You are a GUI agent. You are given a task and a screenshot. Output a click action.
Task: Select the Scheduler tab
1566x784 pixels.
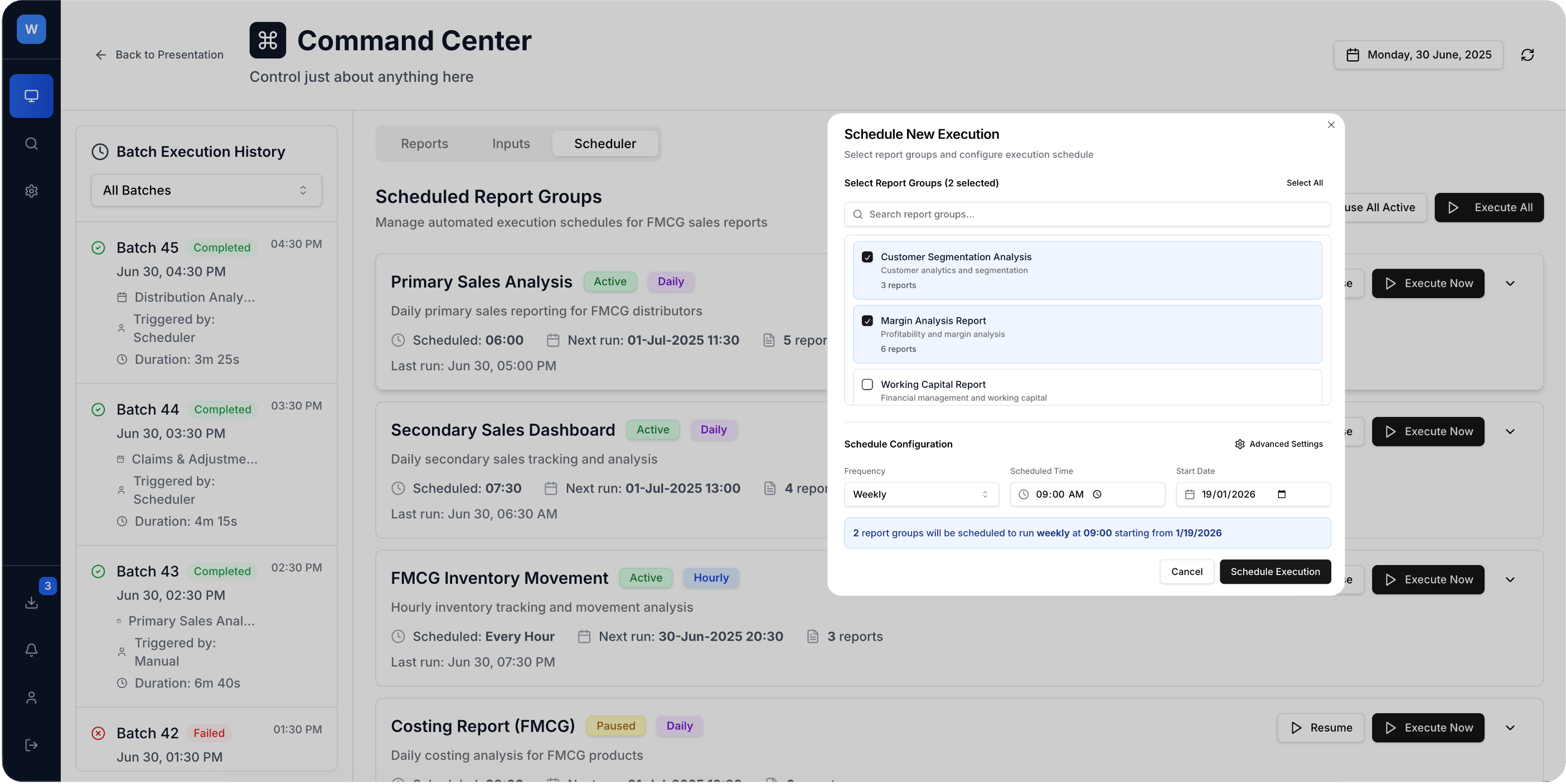point(605,143)
